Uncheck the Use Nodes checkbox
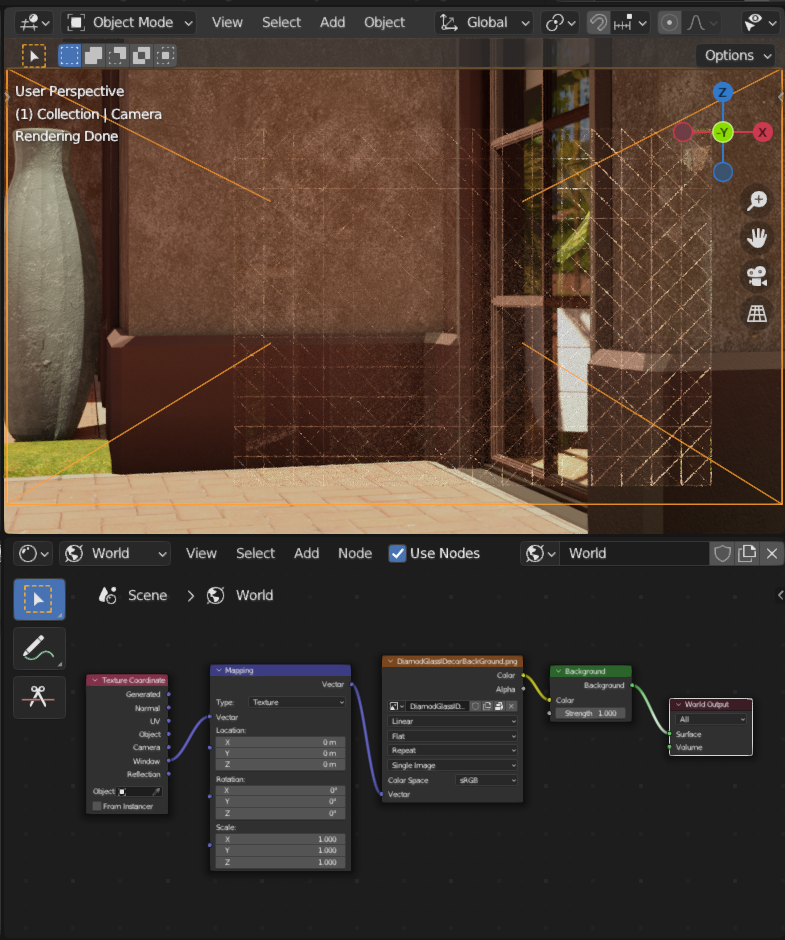The image size is (785, 940). (397, 553)
